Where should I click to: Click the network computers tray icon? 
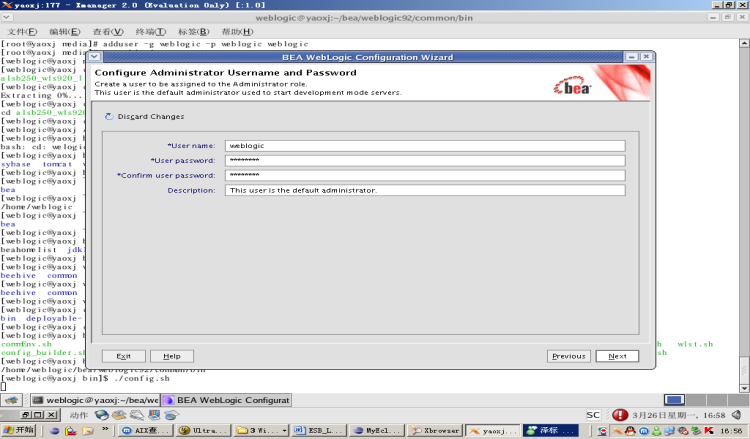point(669,431)
